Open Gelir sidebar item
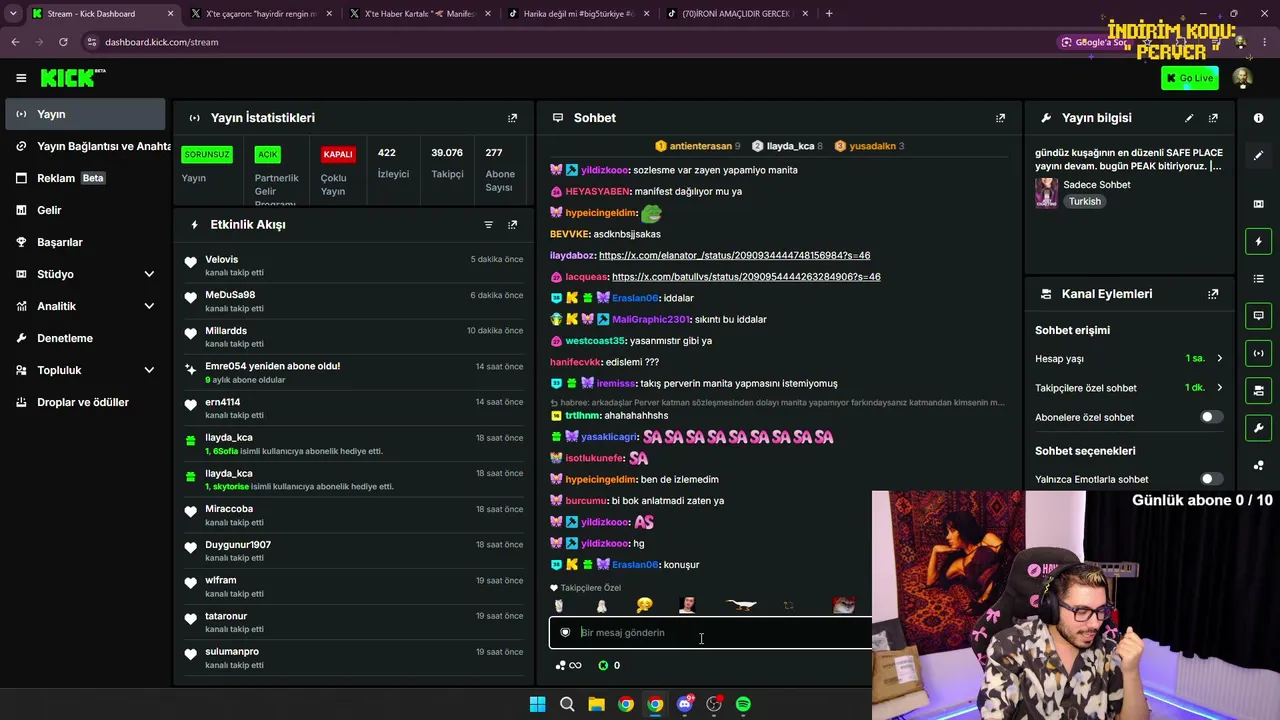The width and height of the screenshot is (1280, 720). tap(85, 210)
